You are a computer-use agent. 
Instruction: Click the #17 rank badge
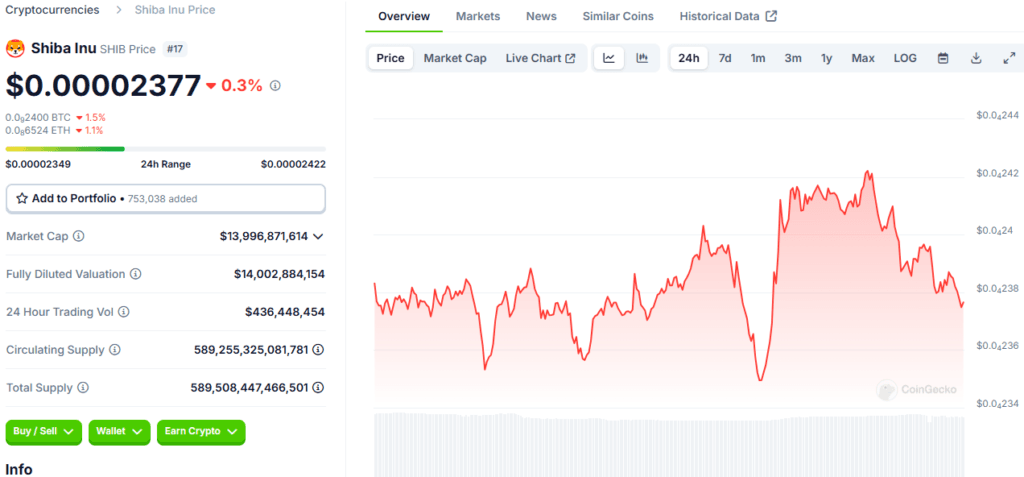click(x=175, y=49)
